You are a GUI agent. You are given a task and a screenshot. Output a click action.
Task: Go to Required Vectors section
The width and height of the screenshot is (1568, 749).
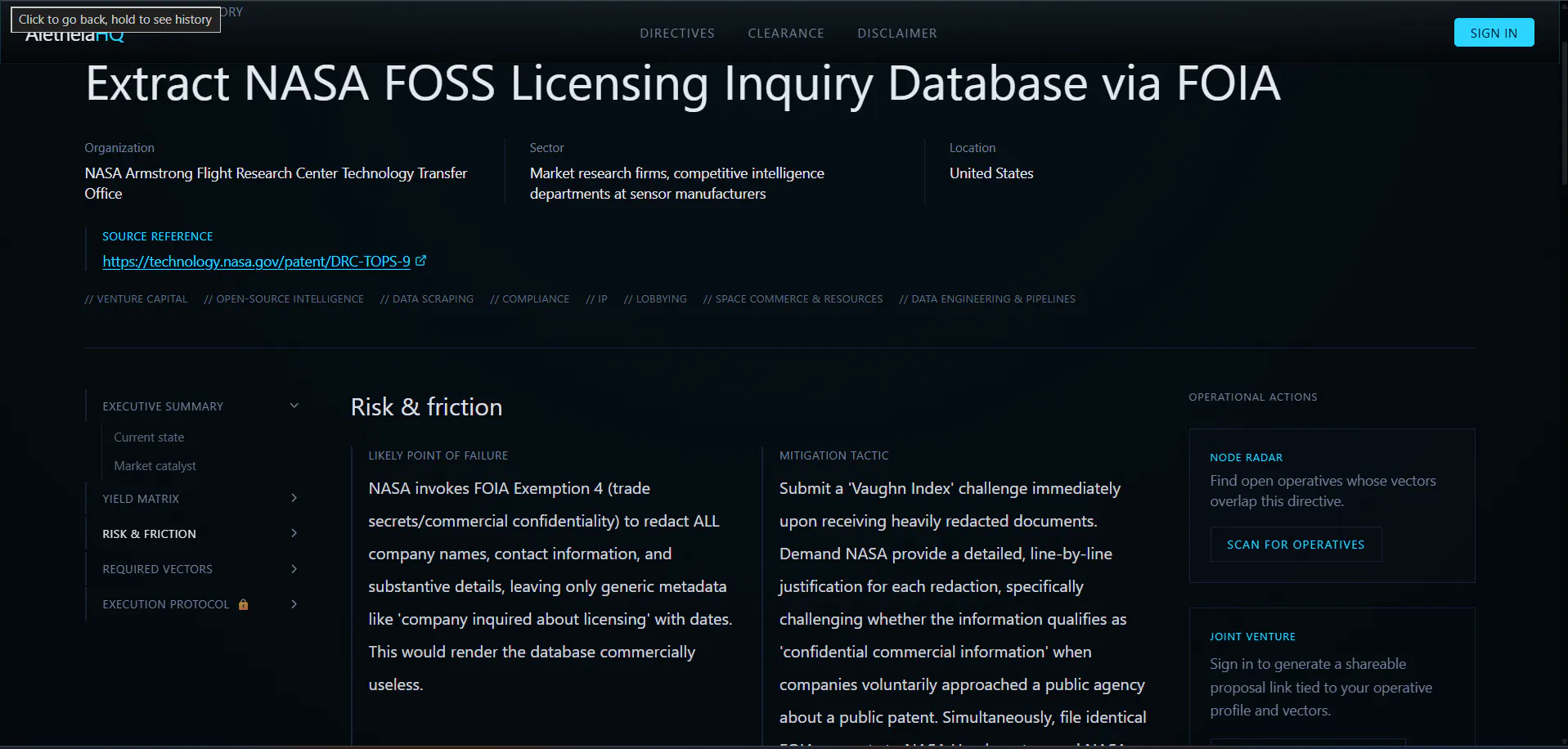coord(157,569)
